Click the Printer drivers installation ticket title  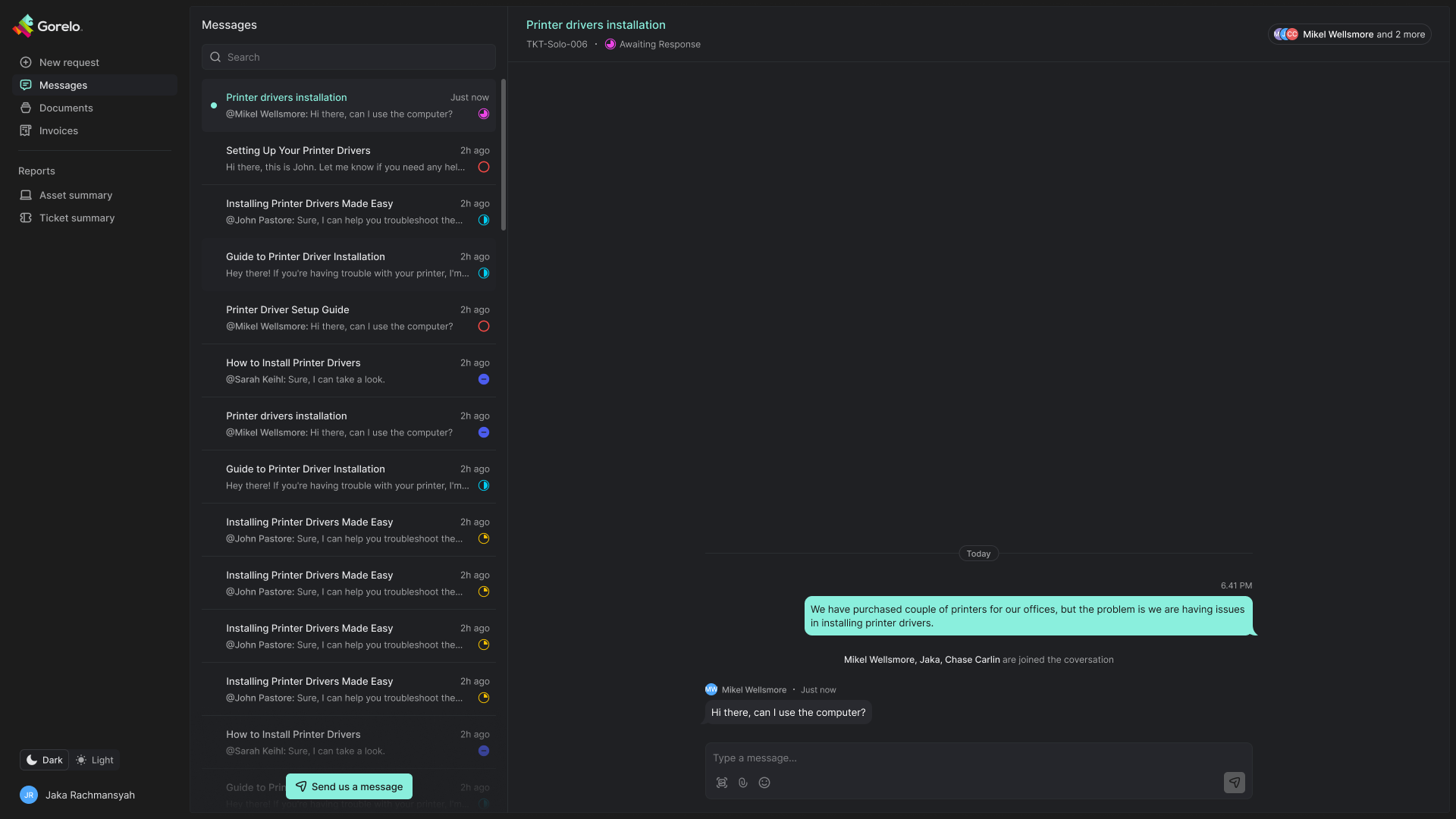596,25
